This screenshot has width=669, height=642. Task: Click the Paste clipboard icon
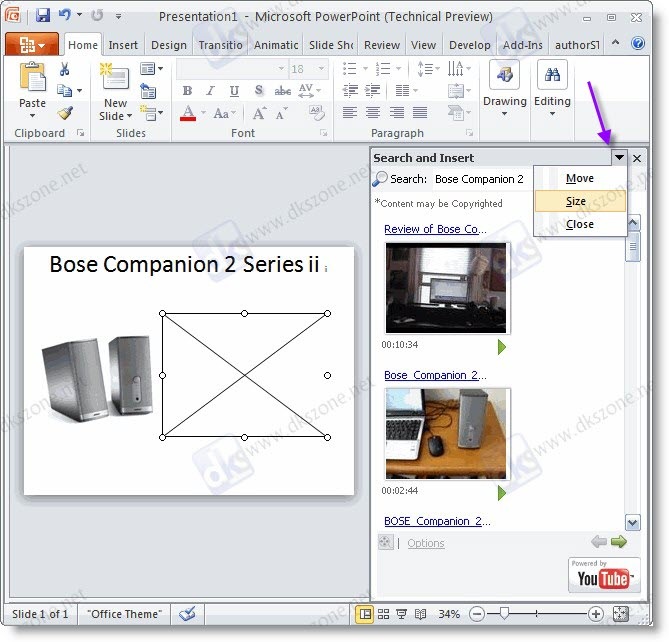point(32,77)
